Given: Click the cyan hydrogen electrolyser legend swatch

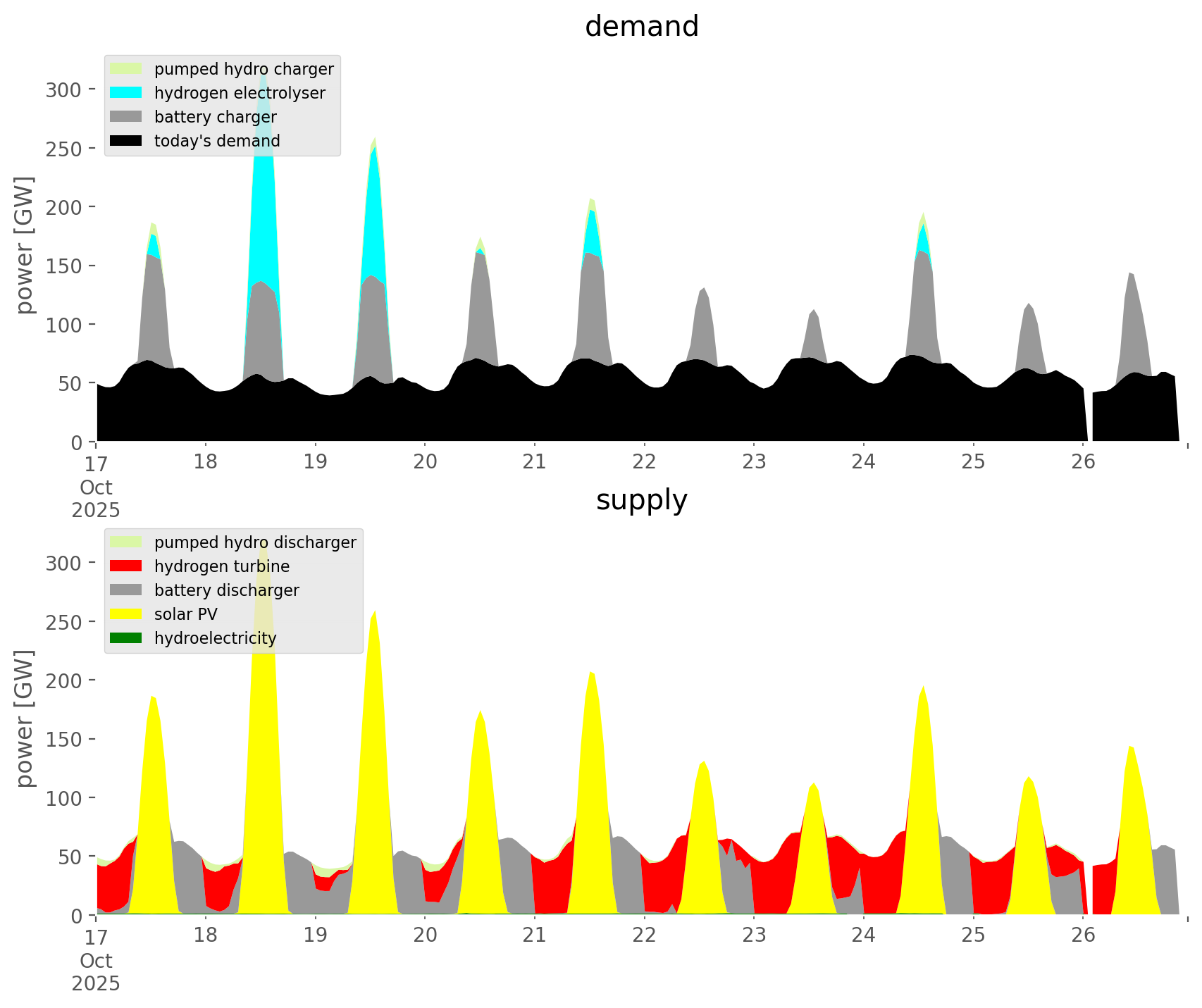Looking at the screenshot, I should (x=126, y=93).
